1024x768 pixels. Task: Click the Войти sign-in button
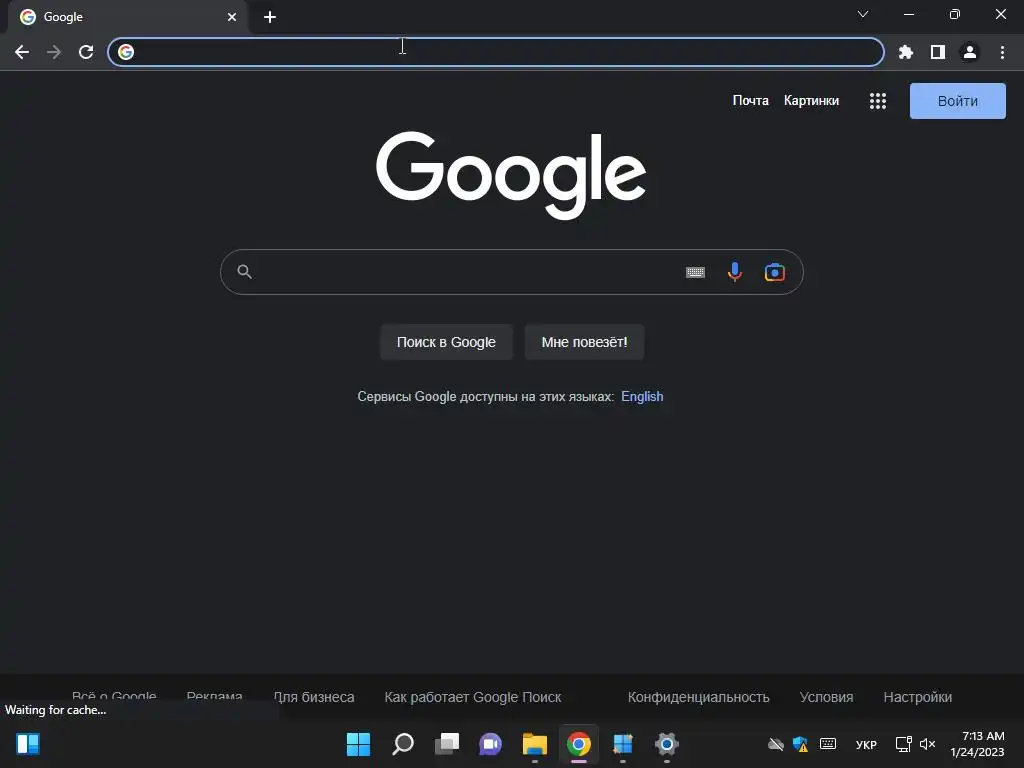957,101
